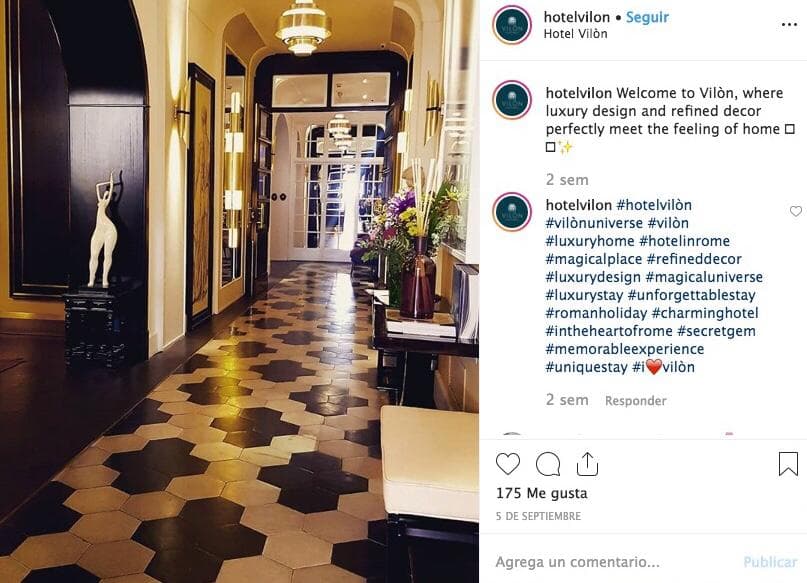The image size is (807, 583).
Task: Open the #romanholiday hashtag
Action: [x=596, y=313]
